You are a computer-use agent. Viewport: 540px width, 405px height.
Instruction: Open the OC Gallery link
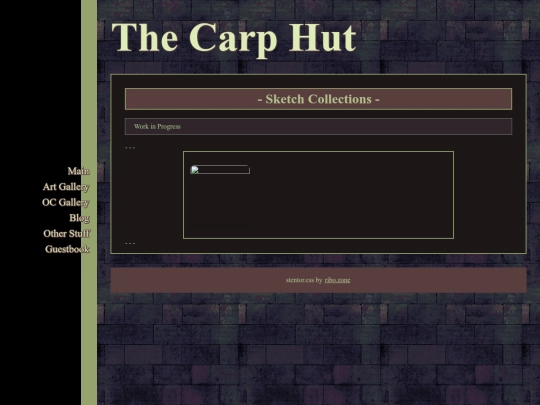pyautogui.click(x=66, y=202)
